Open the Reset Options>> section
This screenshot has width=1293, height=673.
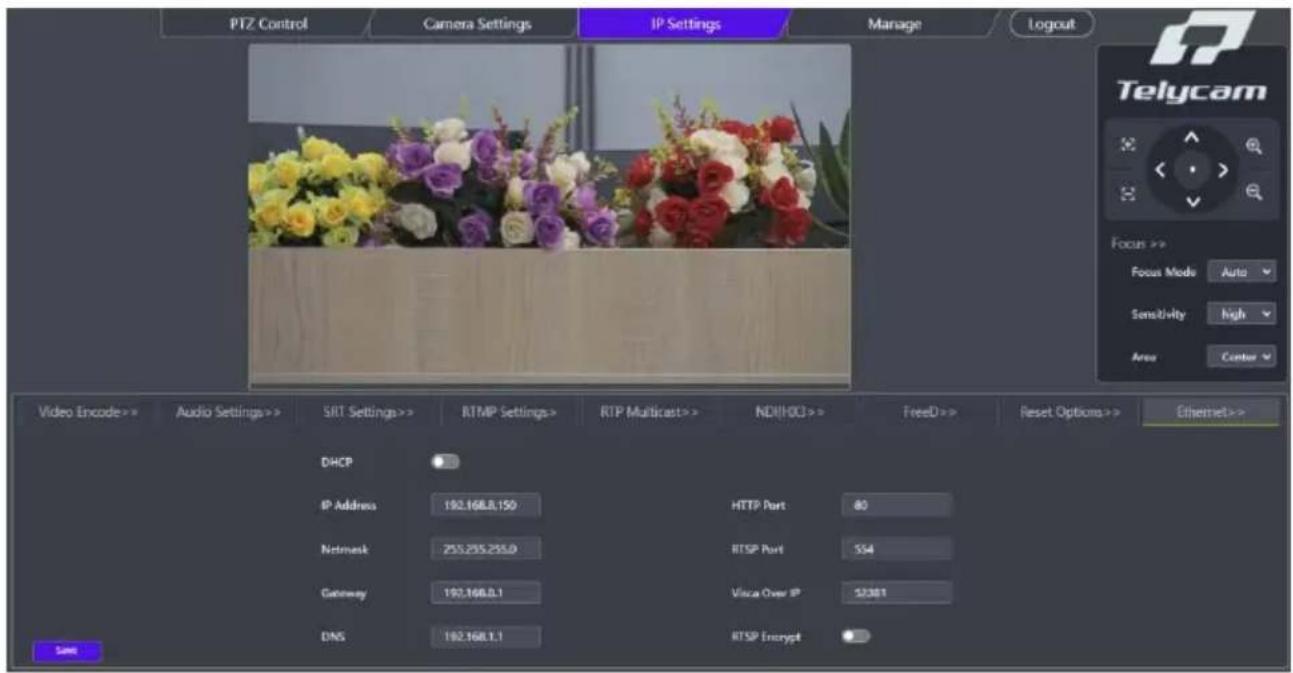(1069, 411)
